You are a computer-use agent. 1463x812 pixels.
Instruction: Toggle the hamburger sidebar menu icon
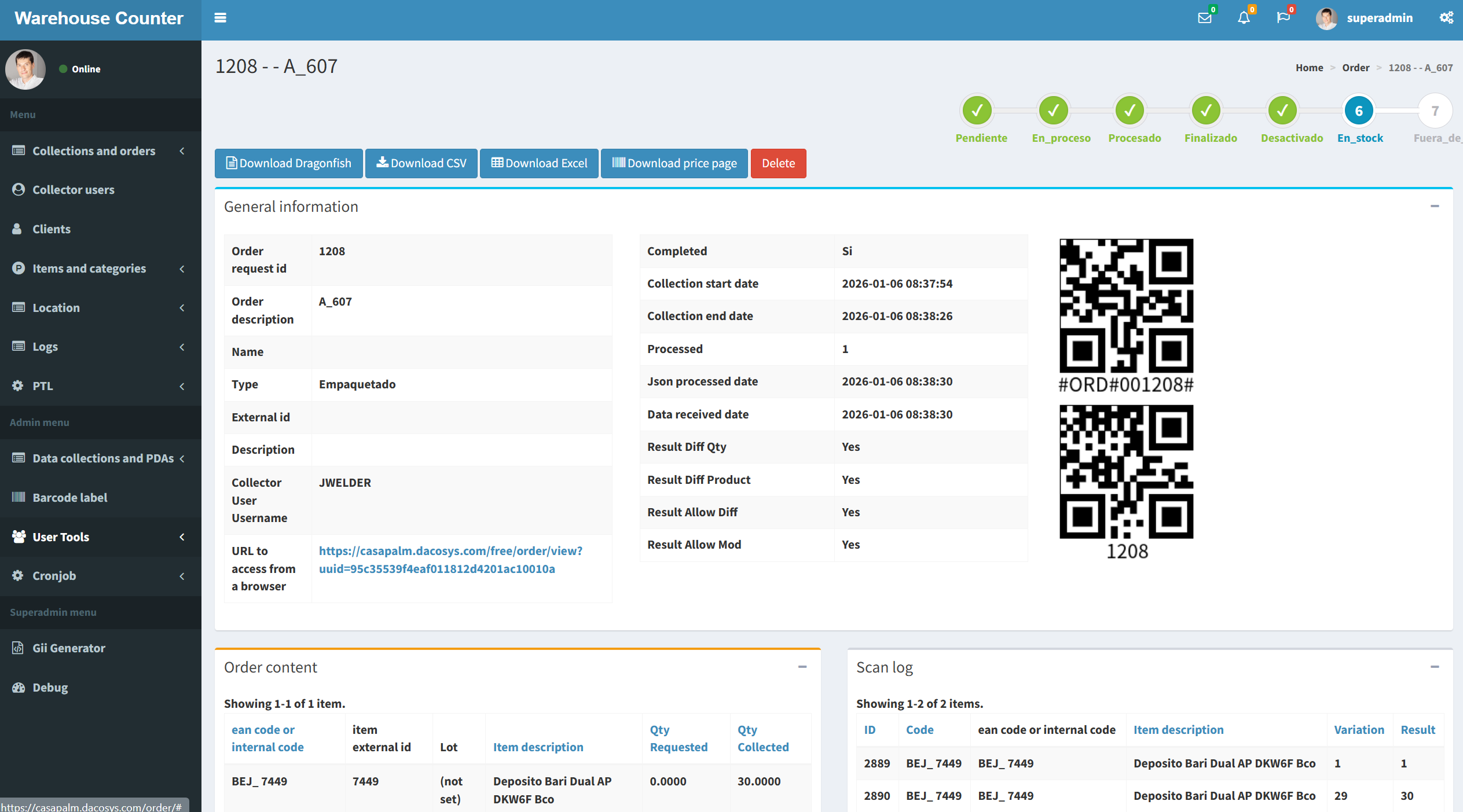click(220, 18)
